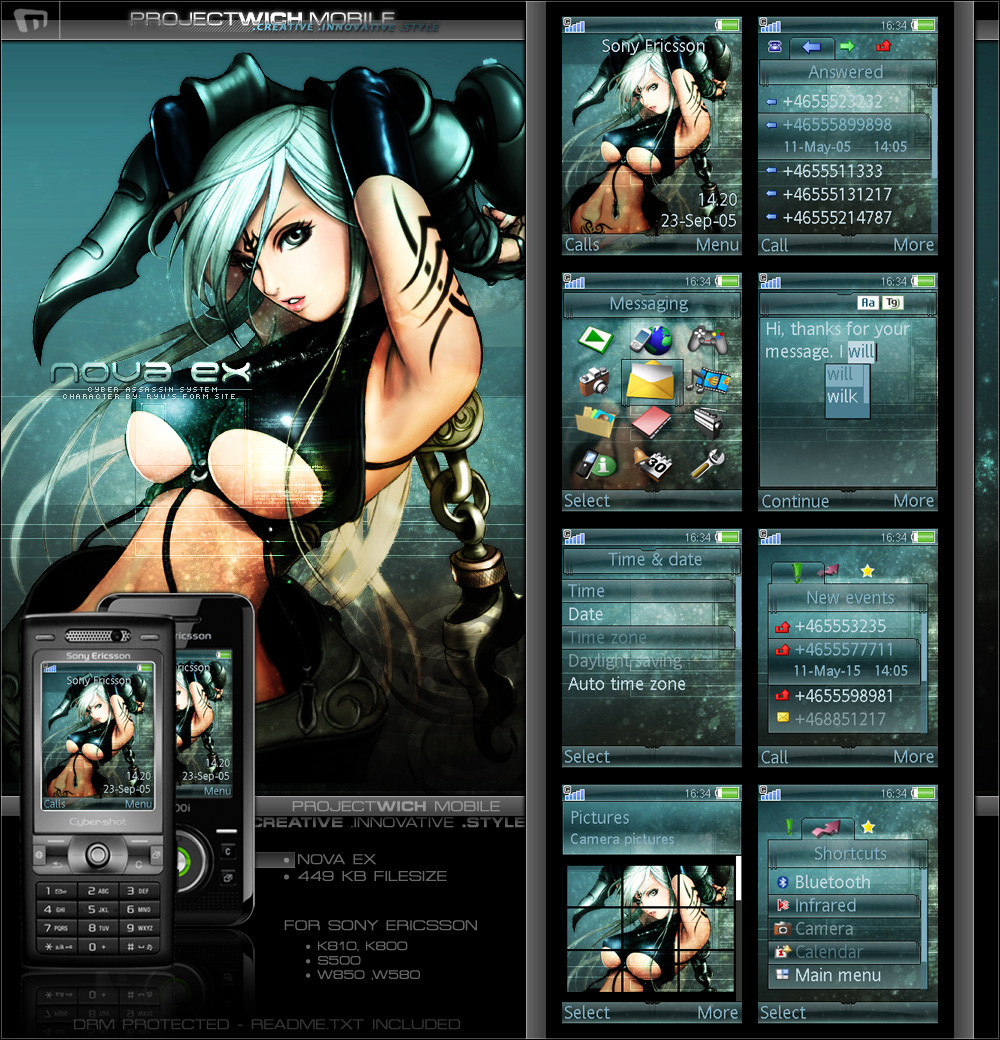Click the Bluetooth icon in Shortcuts list

pos(782,882)
